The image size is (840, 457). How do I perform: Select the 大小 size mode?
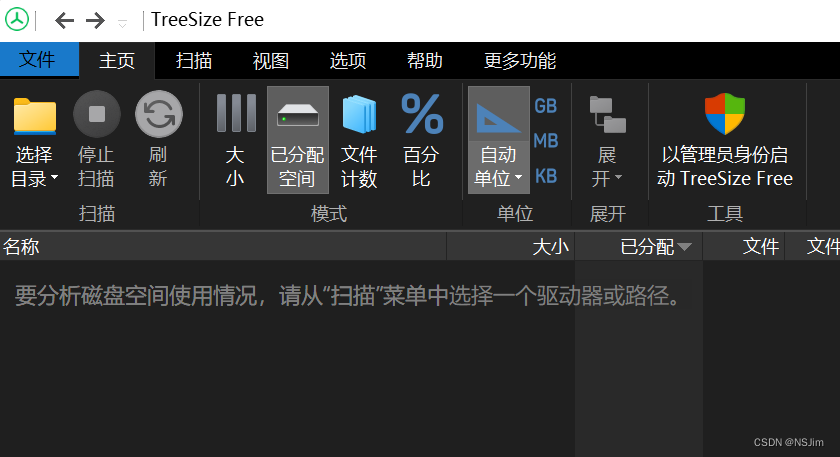click(235, 140)
